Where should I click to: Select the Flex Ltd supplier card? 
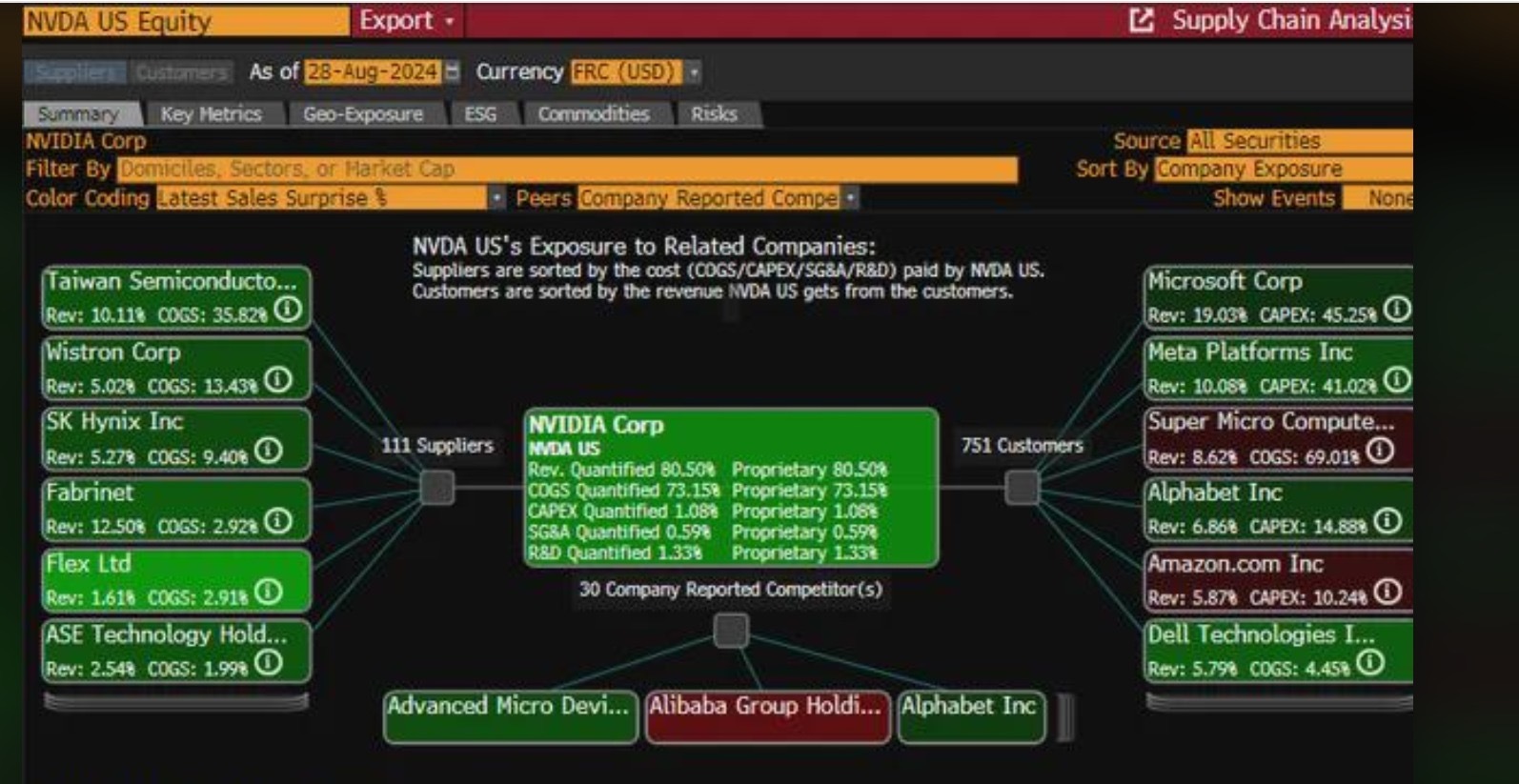(176, 580)
